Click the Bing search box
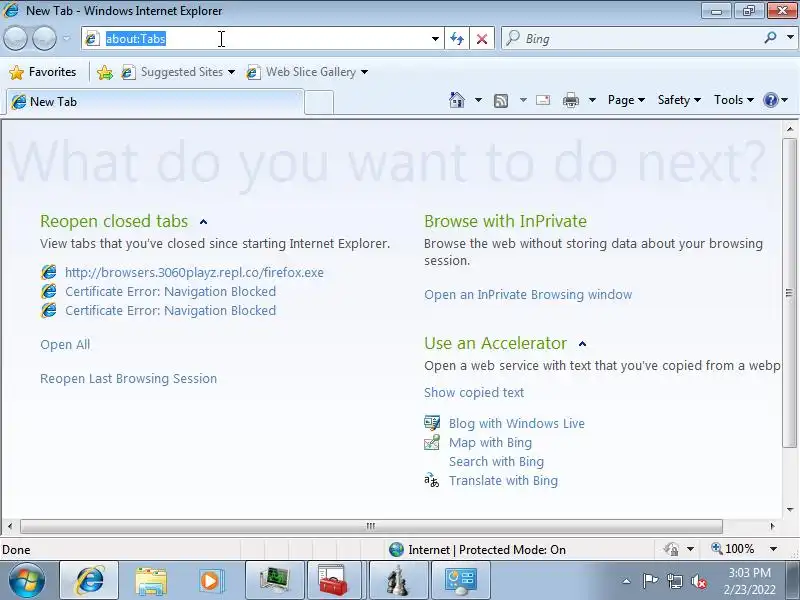800x600 pixels. [633, 39]
